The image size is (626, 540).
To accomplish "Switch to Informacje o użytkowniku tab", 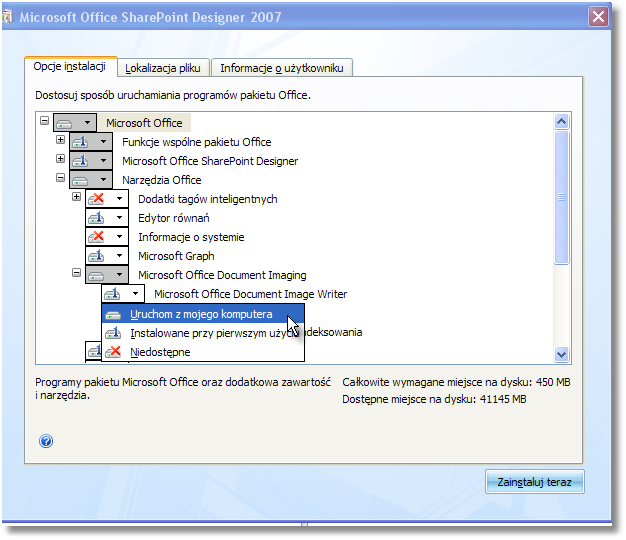I will [x=281, y=68].
